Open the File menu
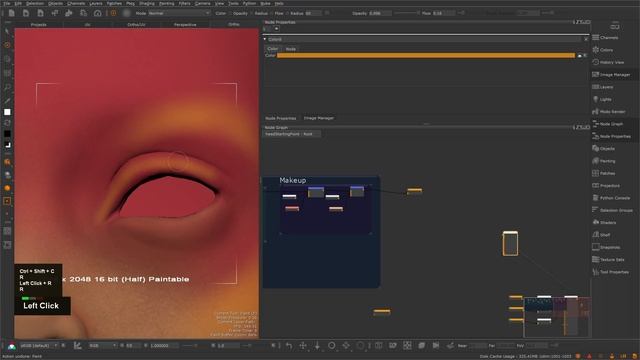 pyautogui.click(x=7, y=3)
